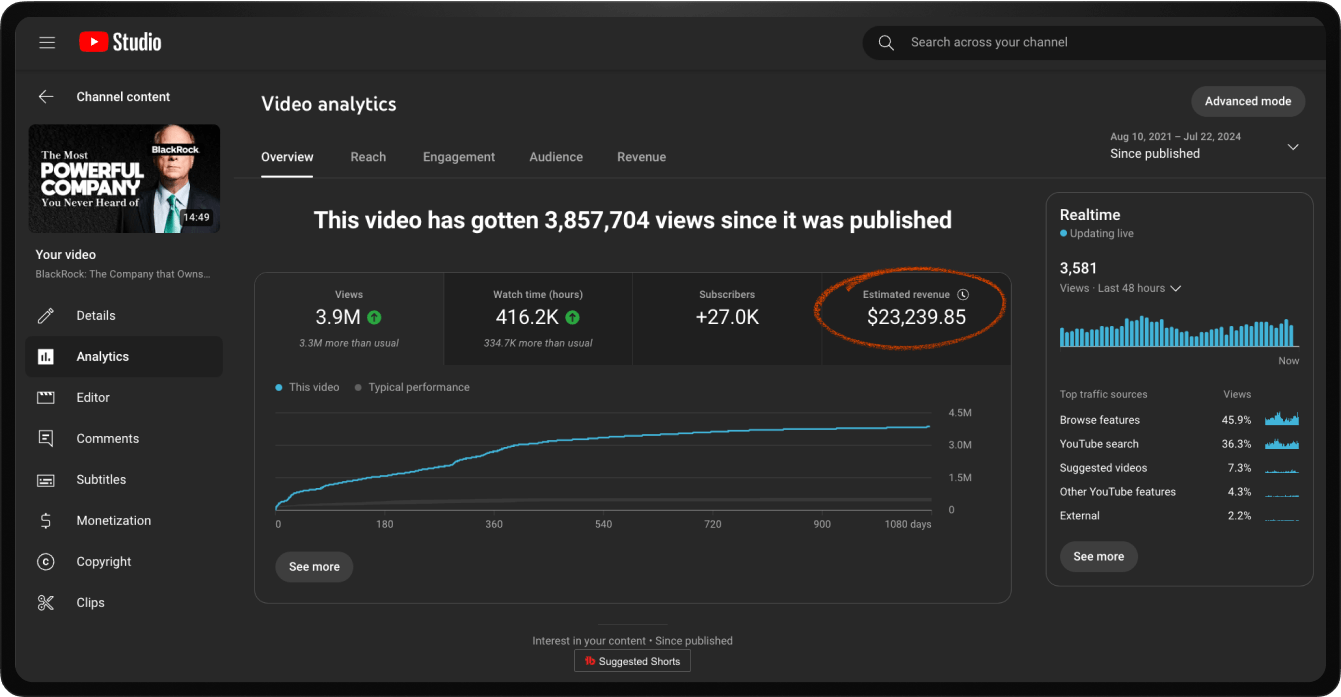Select the Estimated revenue metric card
This screenshot has width=1341, height=697.
[x=916, y=318]
